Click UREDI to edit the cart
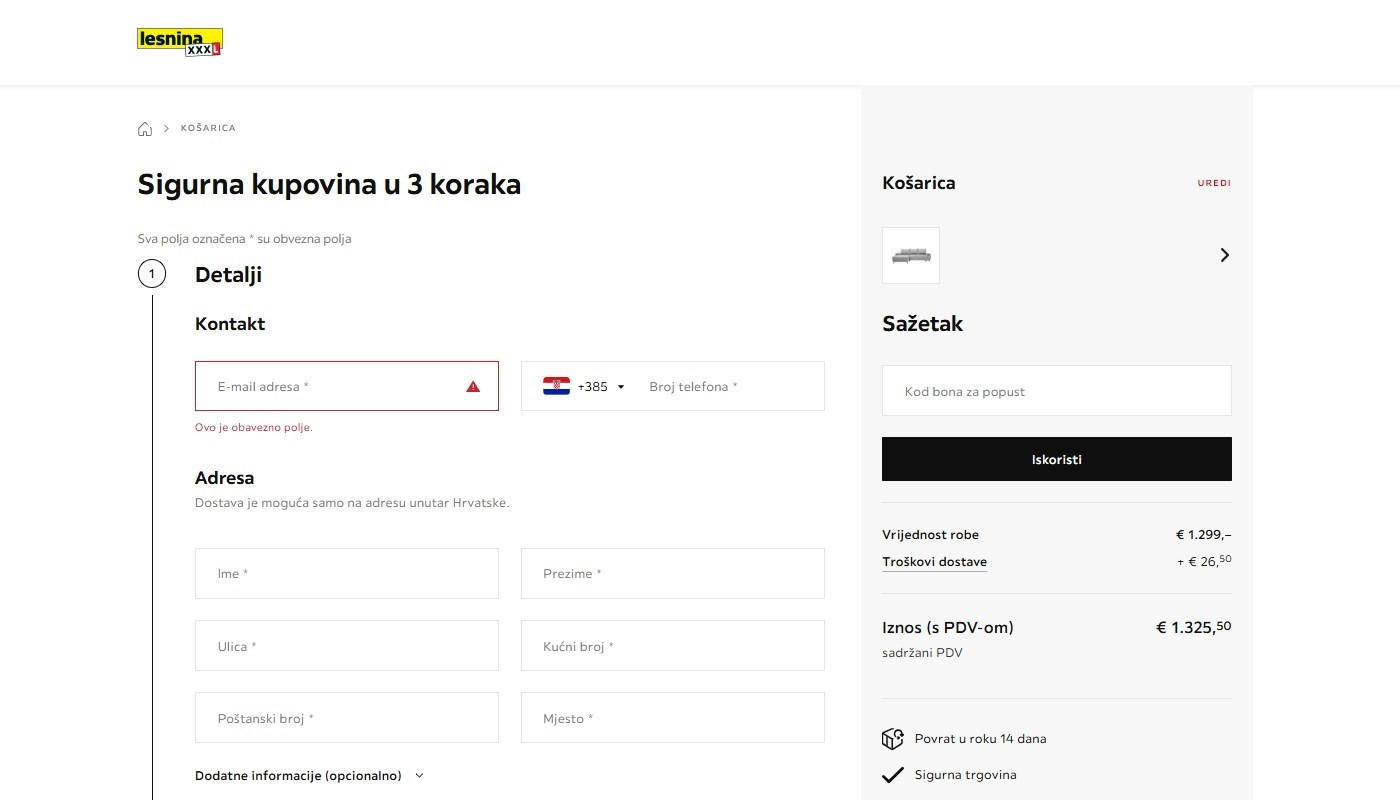This screenshot has height=800, width=1400. pos(1214,183)
